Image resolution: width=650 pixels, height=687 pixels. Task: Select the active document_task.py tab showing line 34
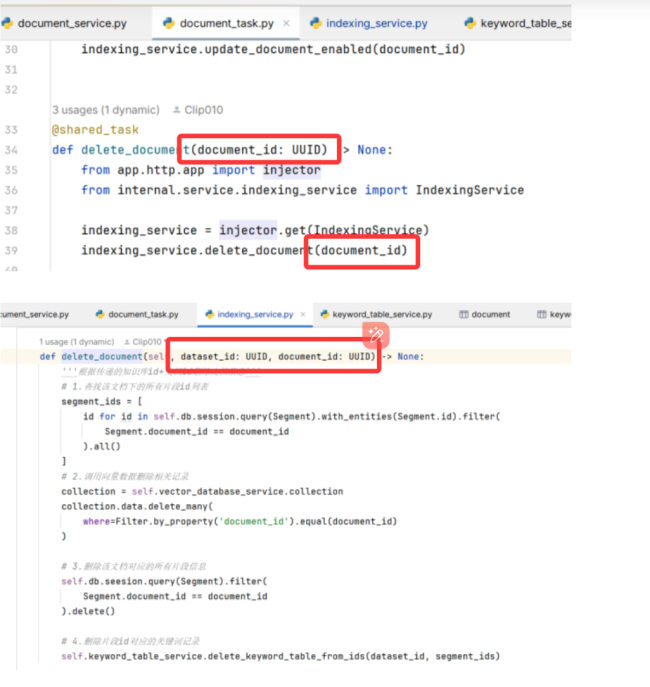[226, 23]
